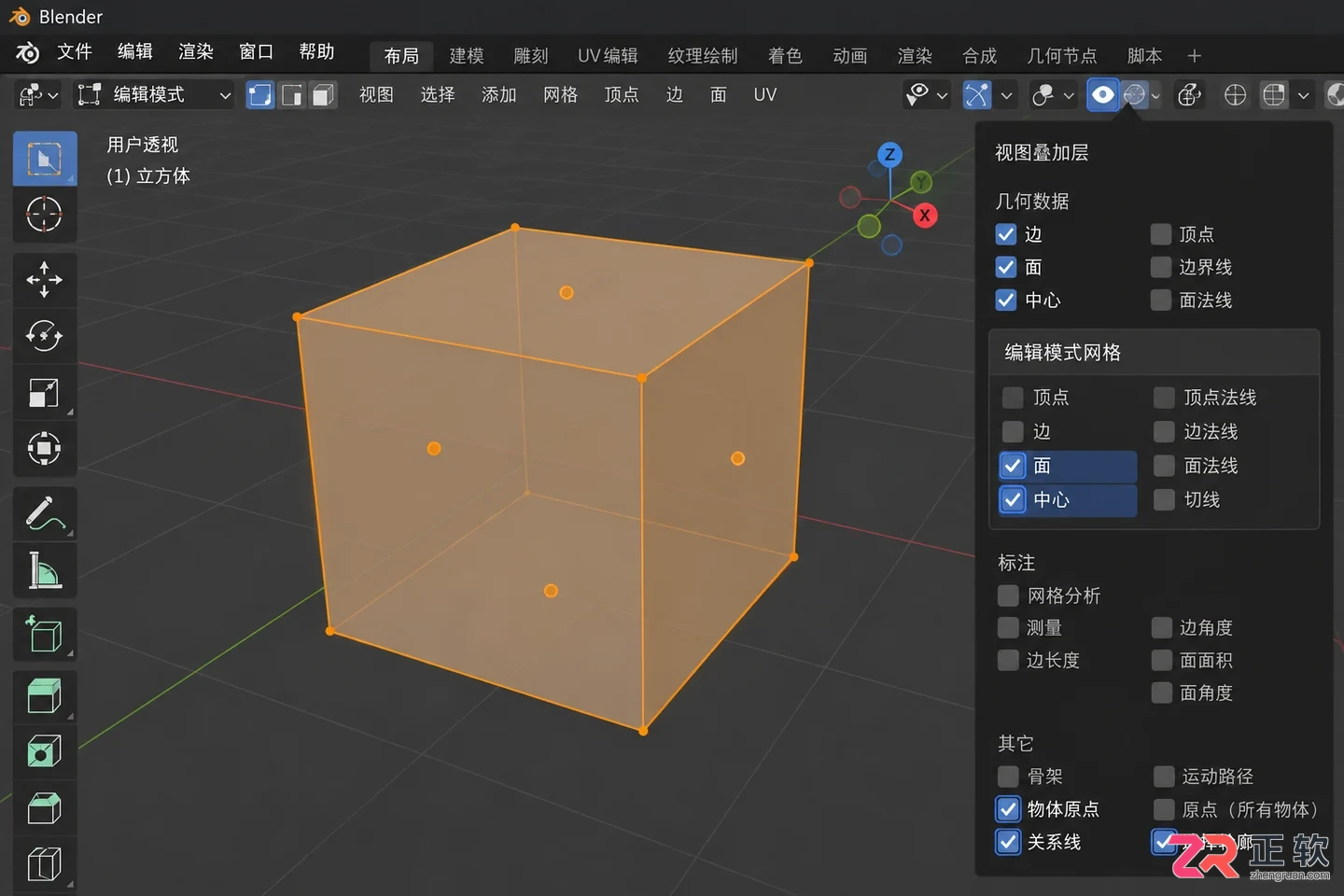Enable 面面积 checkbox
Viewport: 1344px width, 896px height.
(x=1161, y=660)
